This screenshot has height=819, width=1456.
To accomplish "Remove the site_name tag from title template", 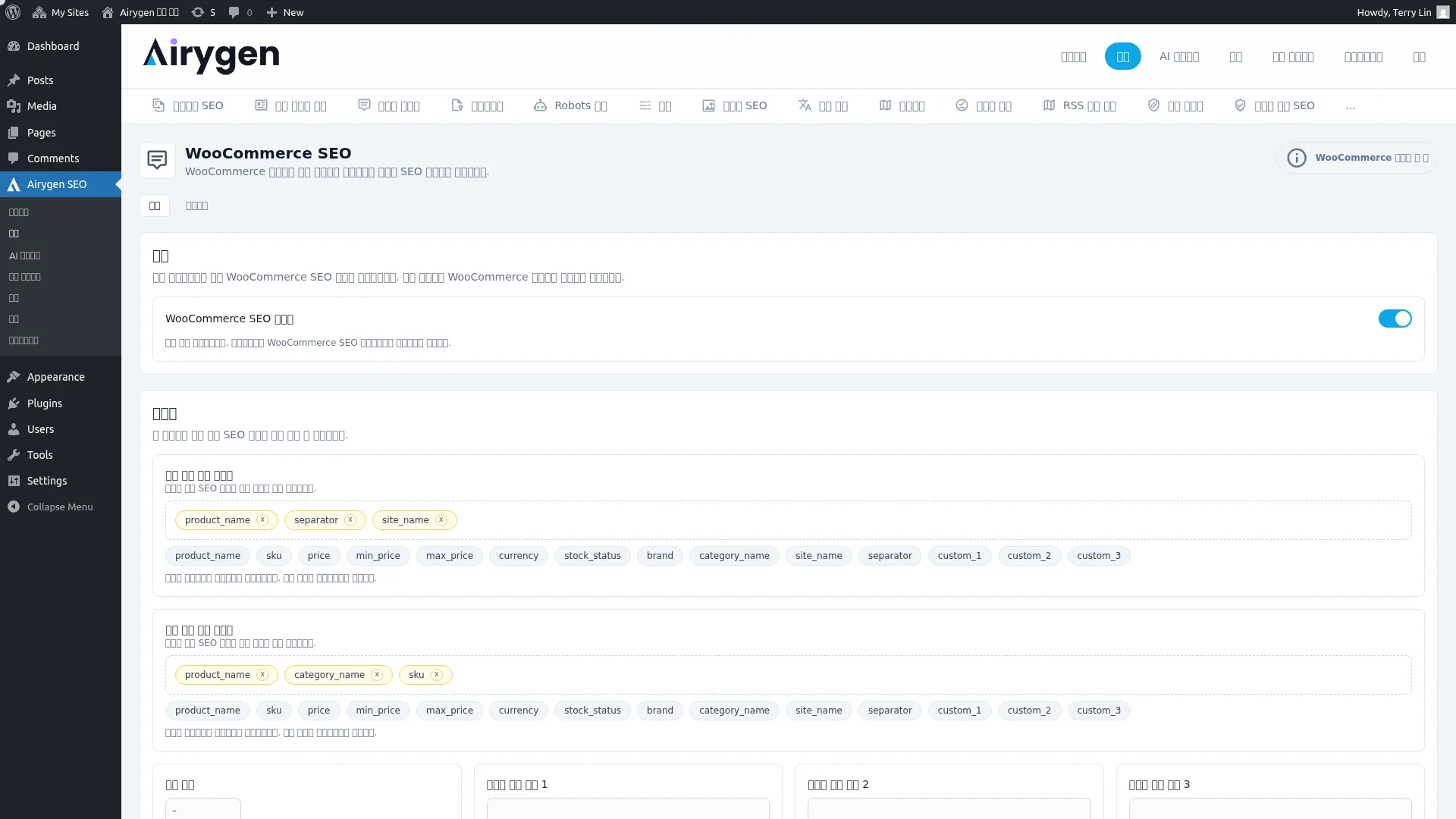I will click(441, 520).
